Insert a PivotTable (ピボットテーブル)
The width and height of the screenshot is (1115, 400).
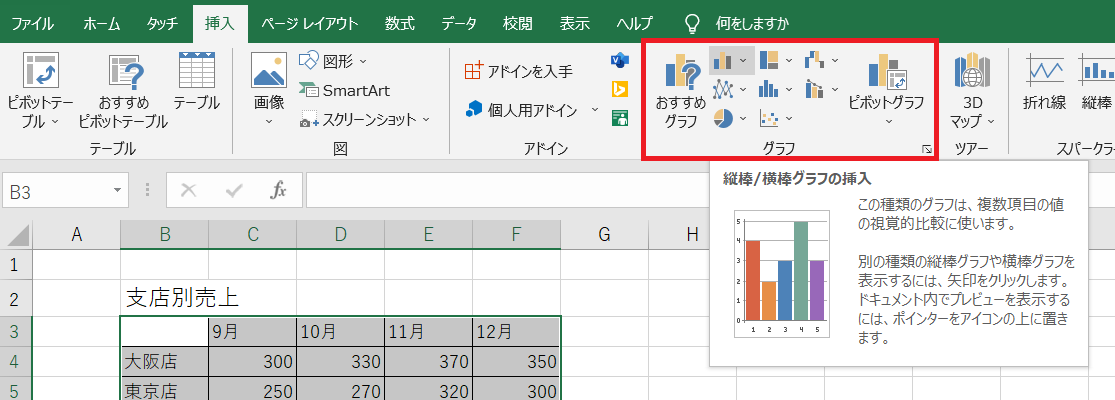click(x=41, y=90)
